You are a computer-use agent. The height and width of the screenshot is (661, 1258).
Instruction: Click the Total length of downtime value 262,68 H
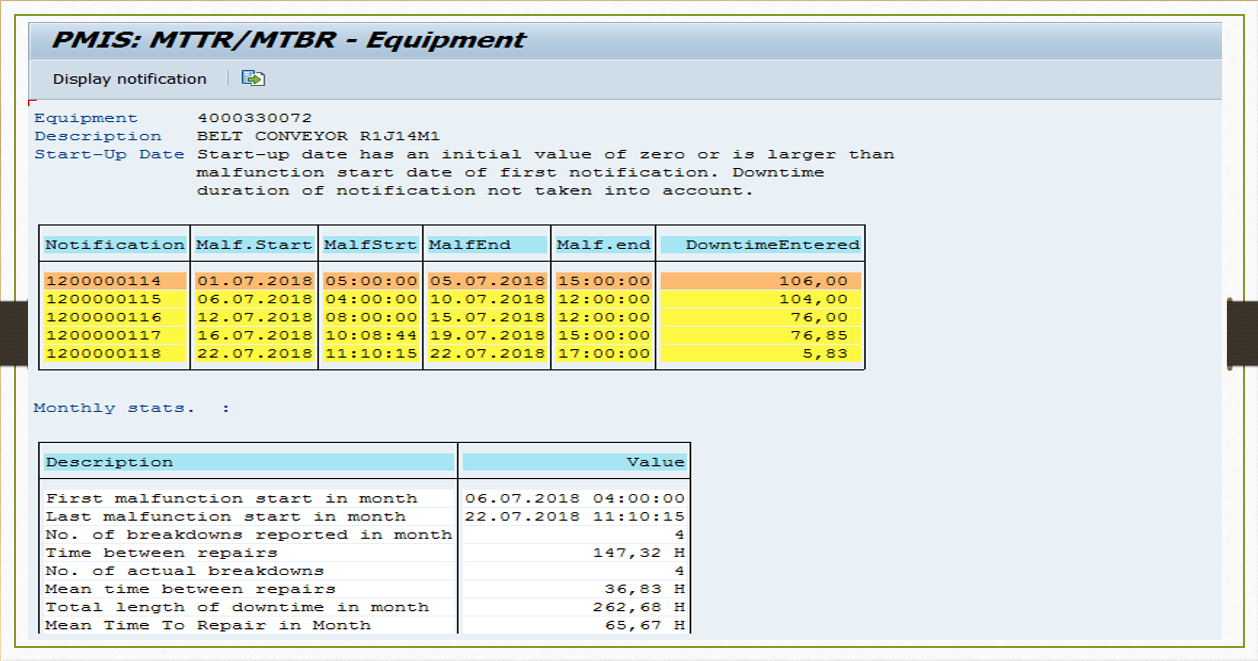click(x=640, y=607)
